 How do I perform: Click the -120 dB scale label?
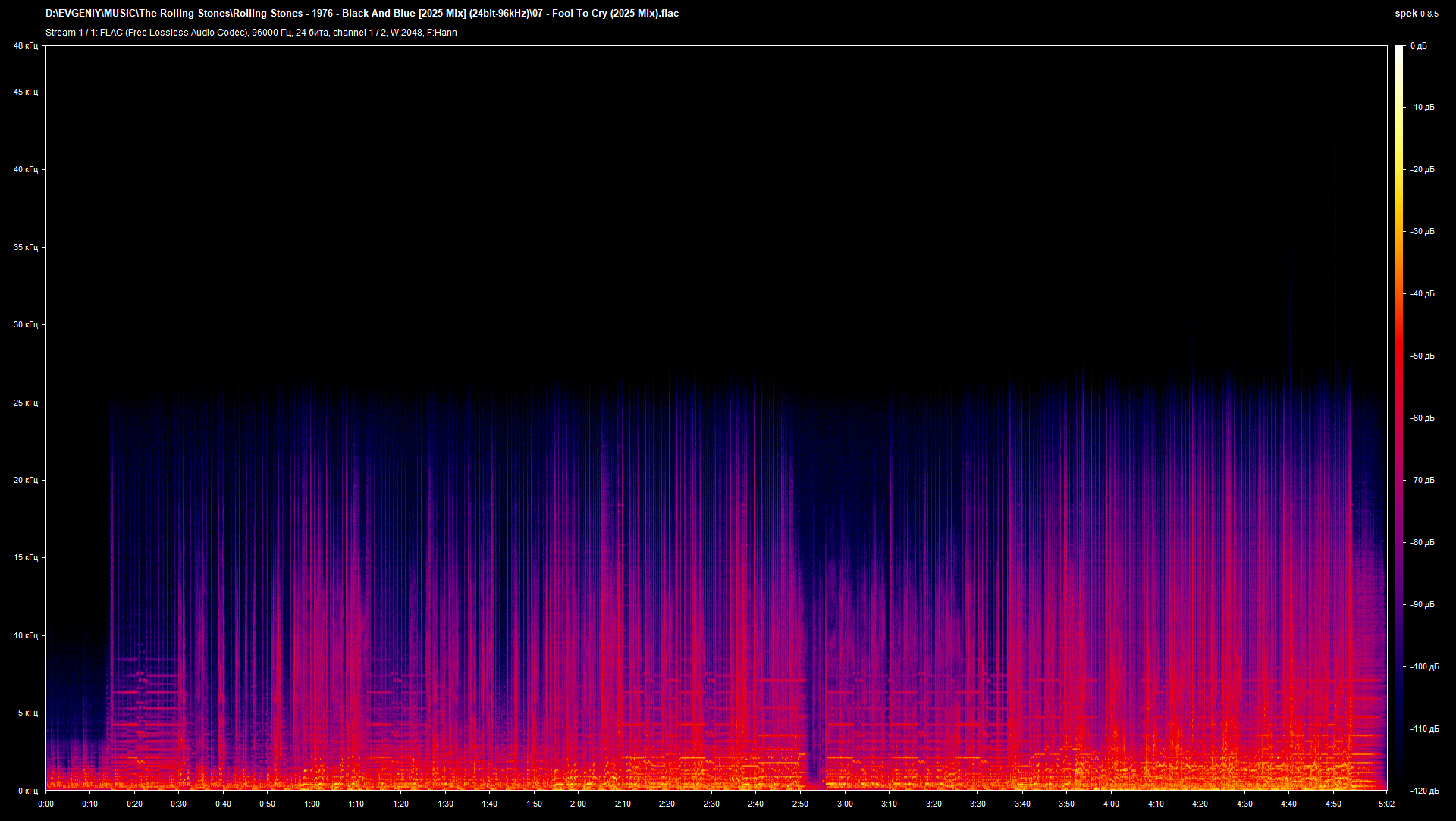1424,791
